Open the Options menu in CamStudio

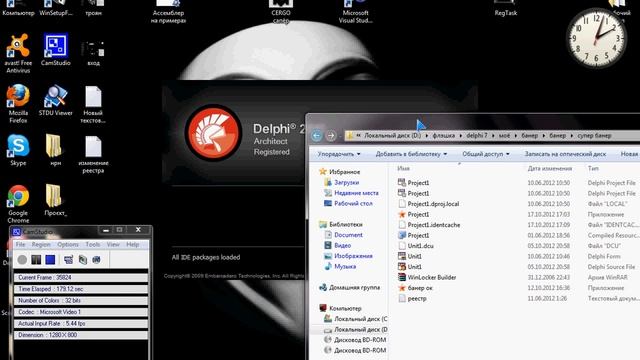tap(68, 244)
